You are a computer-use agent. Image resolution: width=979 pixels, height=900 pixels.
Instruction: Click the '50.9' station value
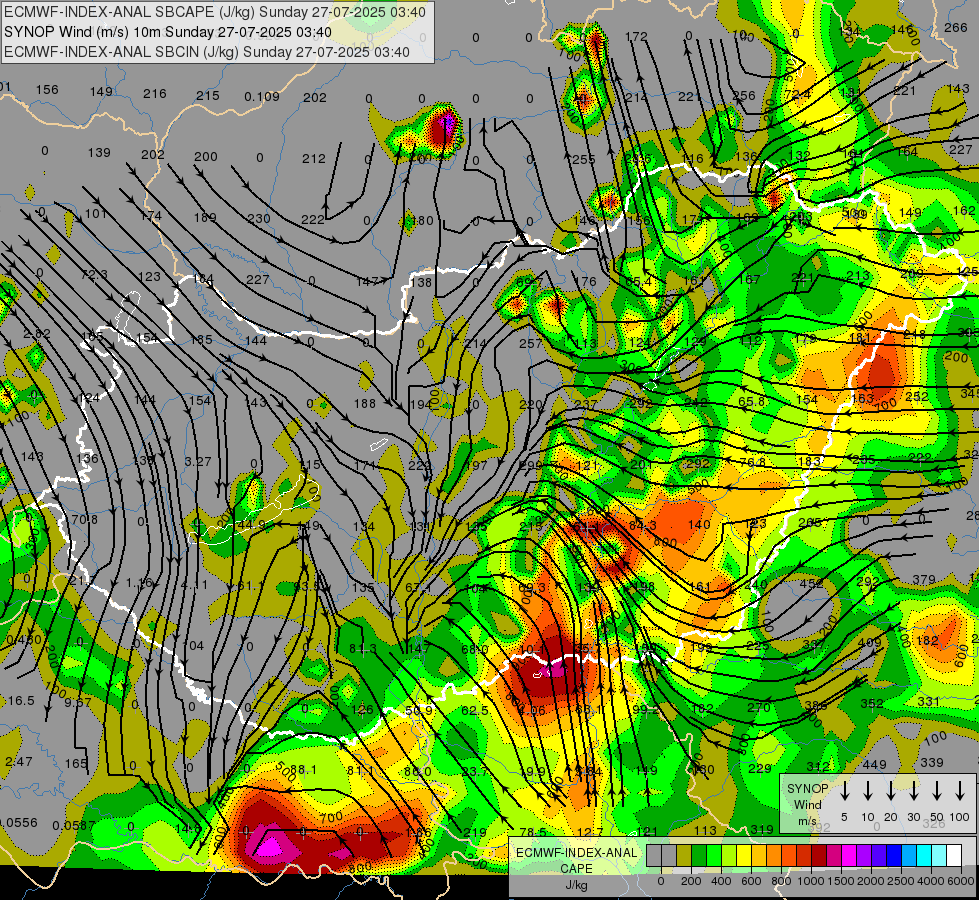[419, 711]
